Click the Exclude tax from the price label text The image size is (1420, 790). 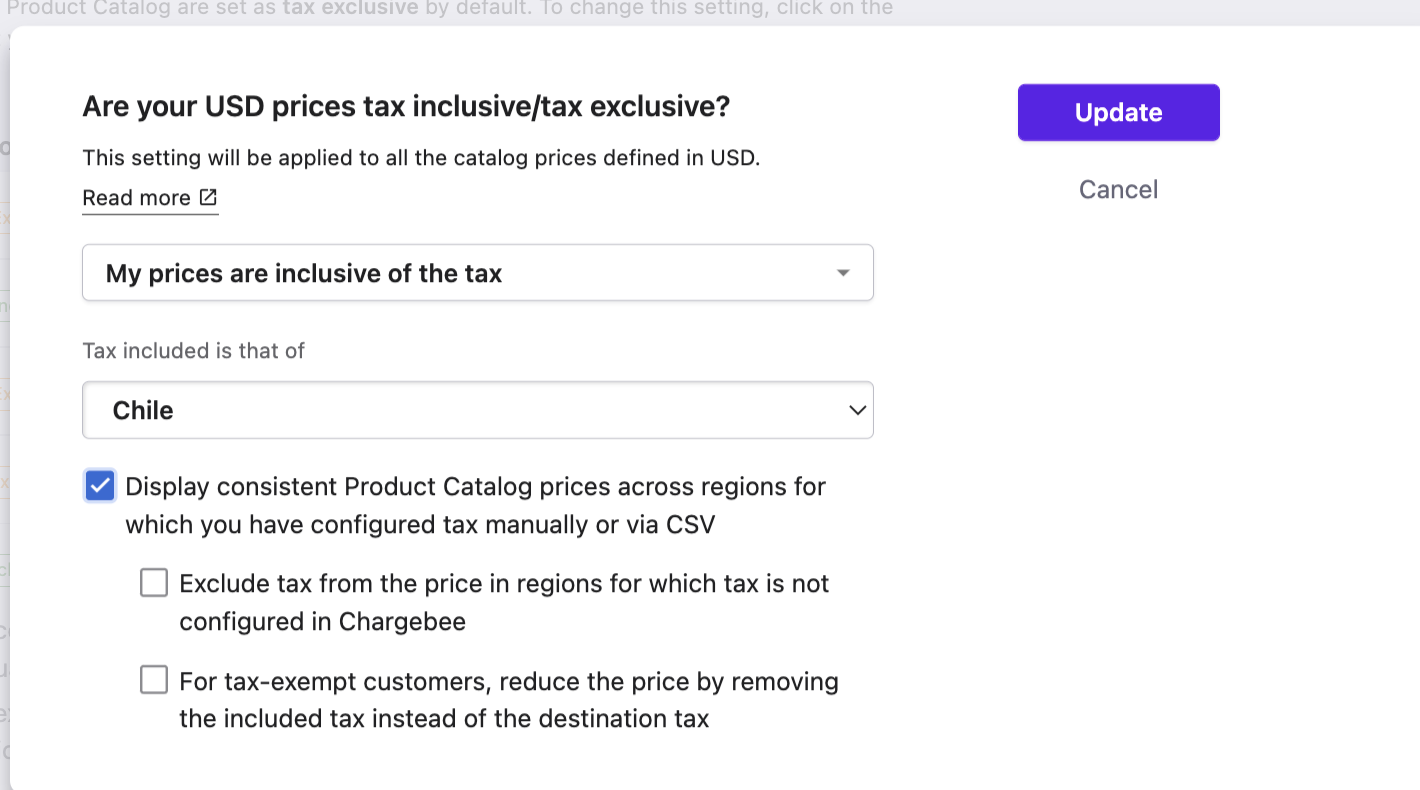(504, 602)
